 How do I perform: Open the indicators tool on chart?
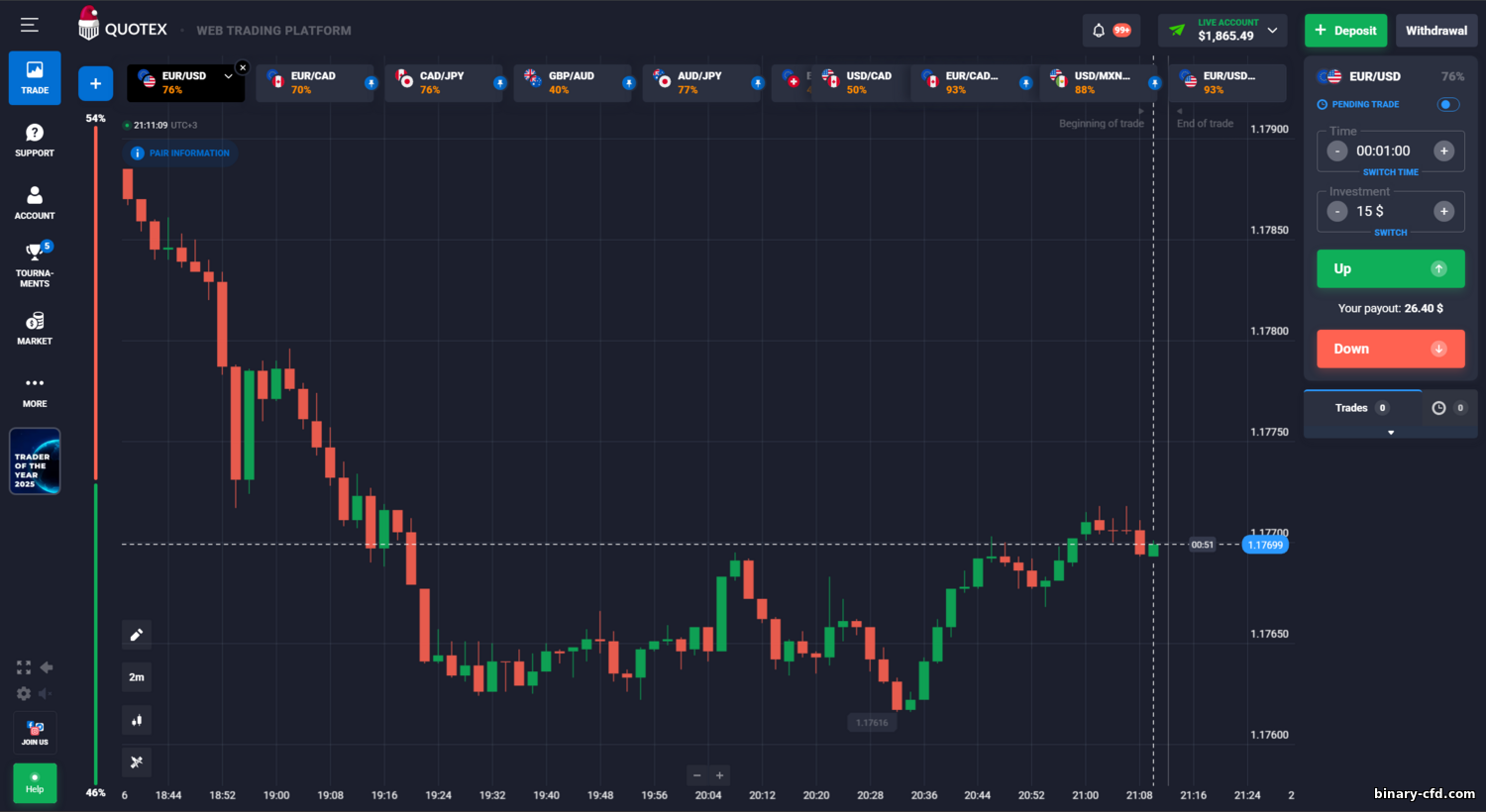(x=137, y=761)
